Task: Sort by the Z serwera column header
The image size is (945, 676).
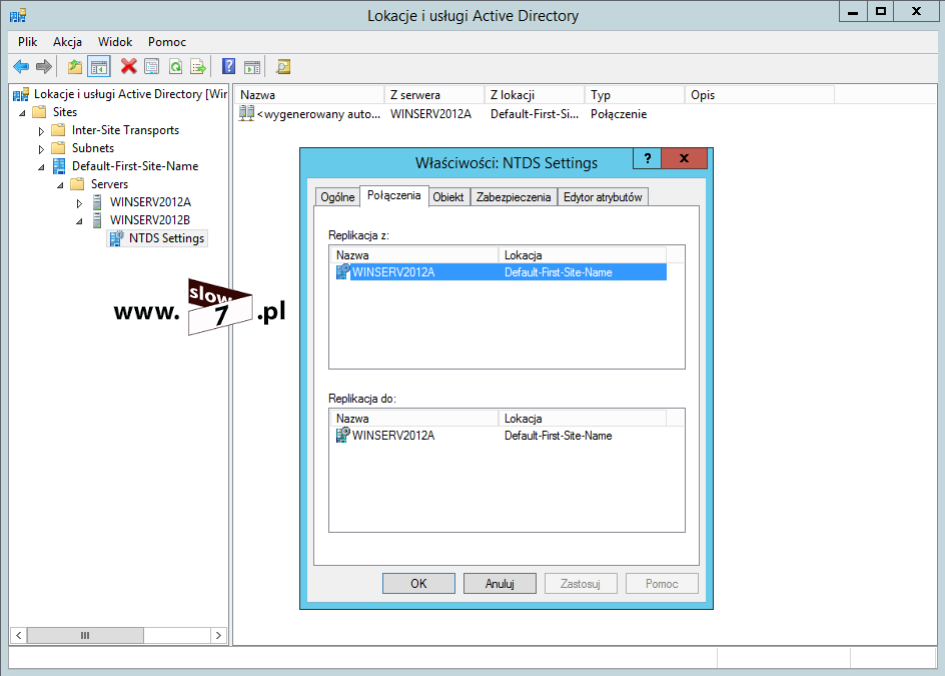Action: point(434,95)
